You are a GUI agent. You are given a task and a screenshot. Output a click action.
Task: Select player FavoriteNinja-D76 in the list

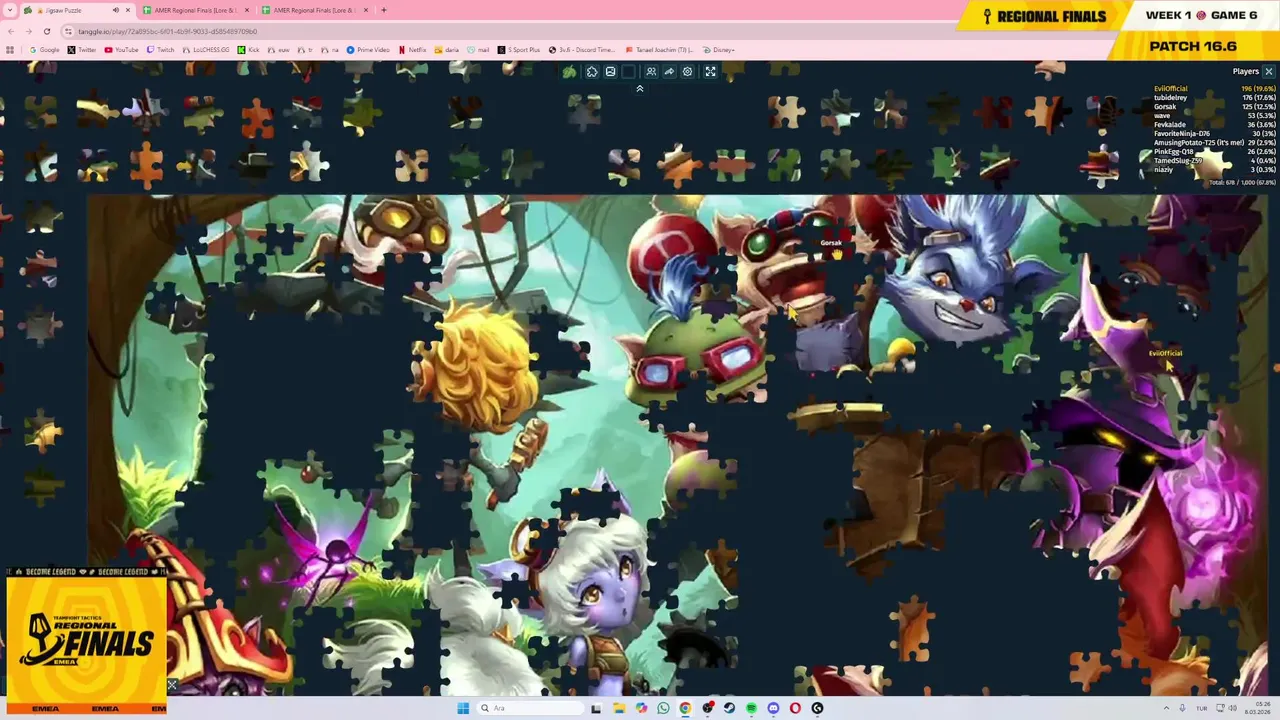1215,134
